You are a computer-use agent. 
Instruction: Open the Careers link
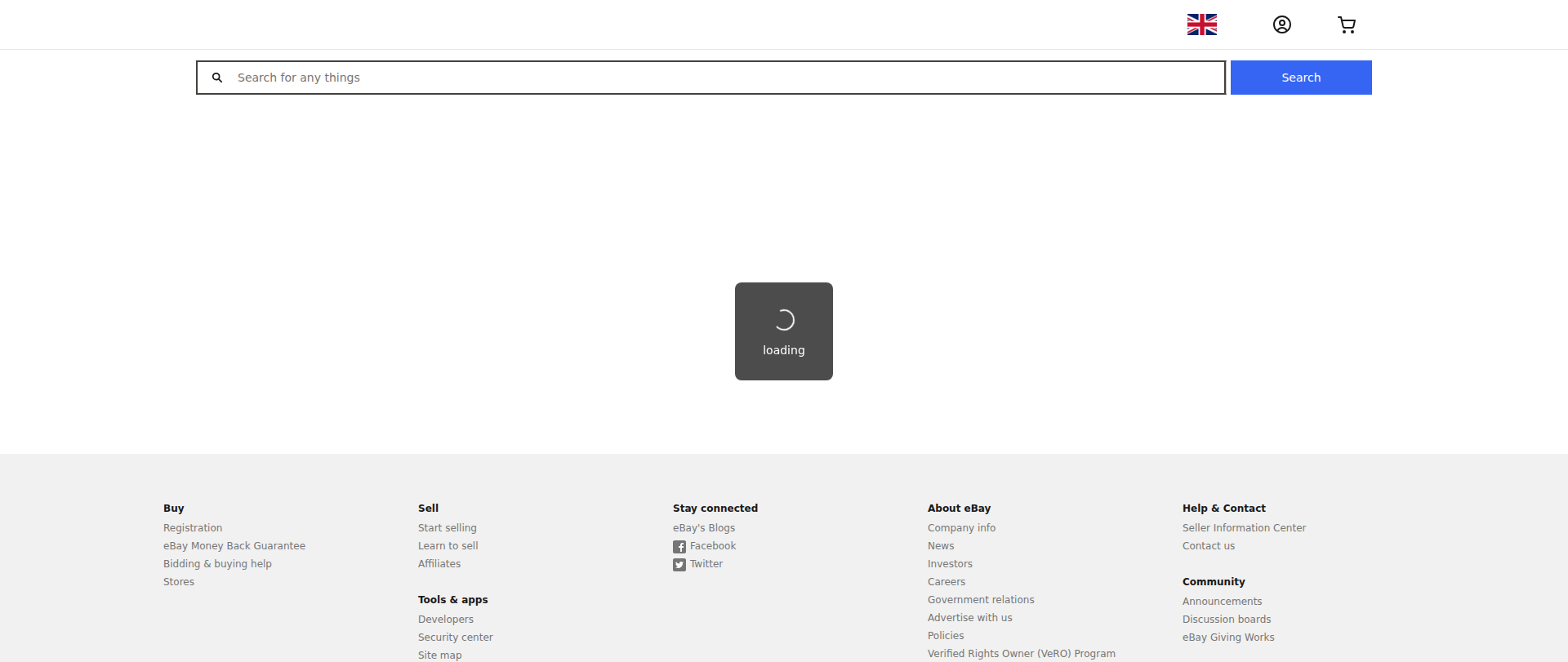pos(947,582)
